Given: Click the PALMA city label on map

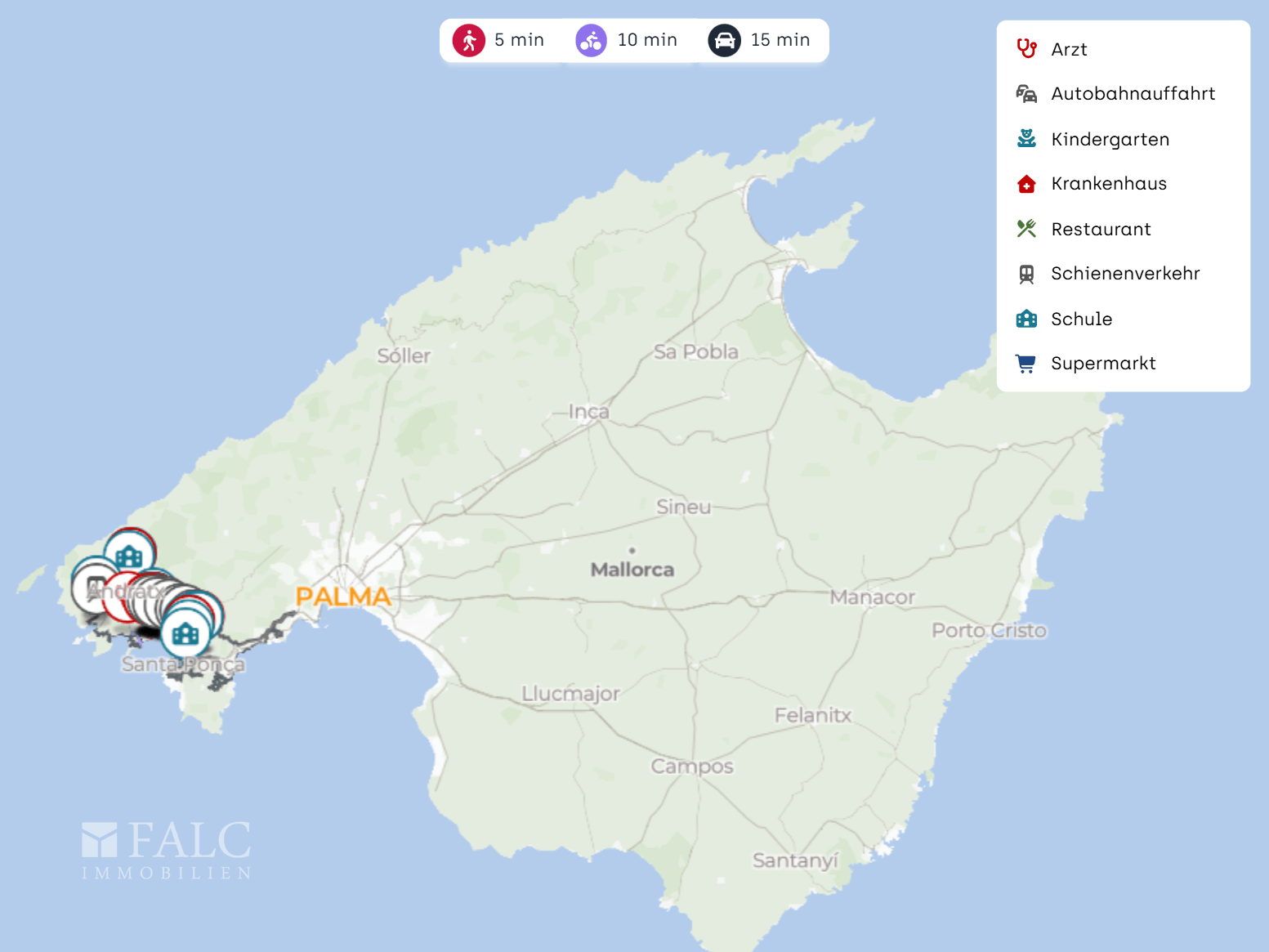Looking at the screenshot, I should [343, 597].
